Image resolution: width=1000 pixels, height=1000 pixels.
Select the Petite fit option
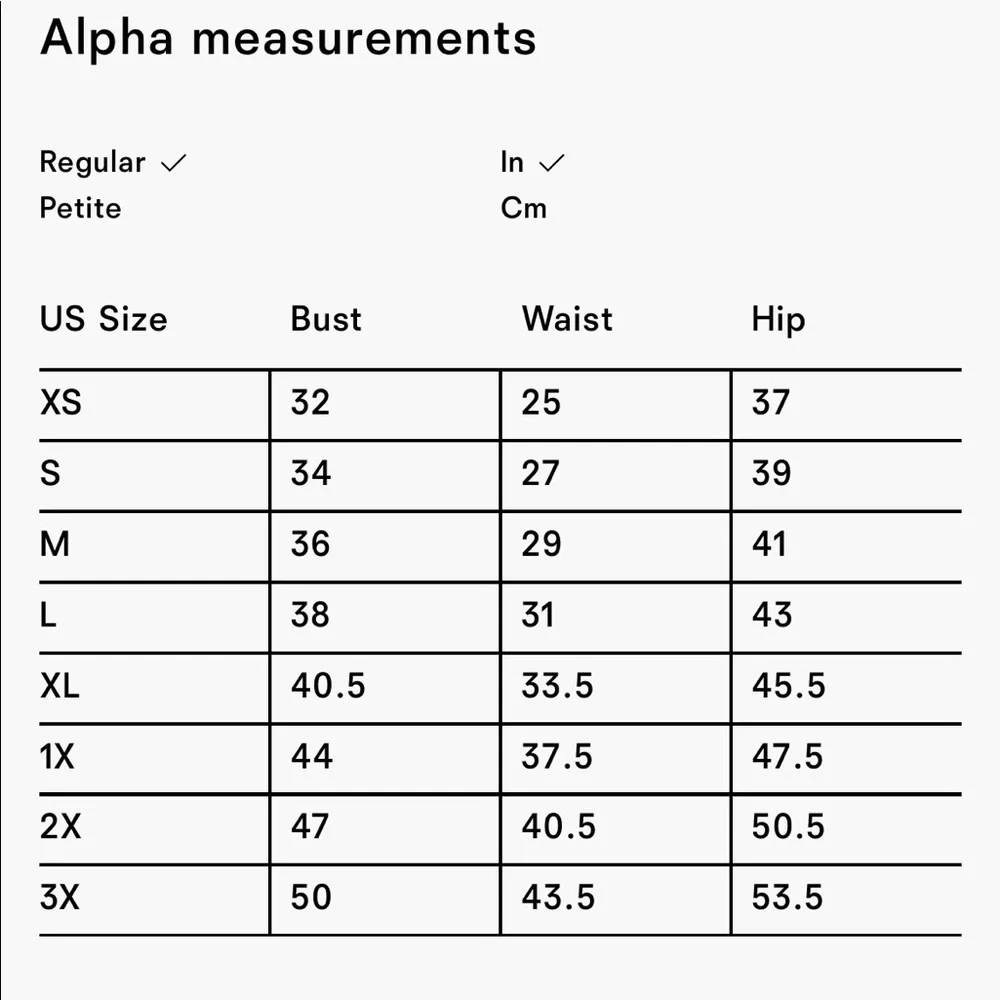80,208
